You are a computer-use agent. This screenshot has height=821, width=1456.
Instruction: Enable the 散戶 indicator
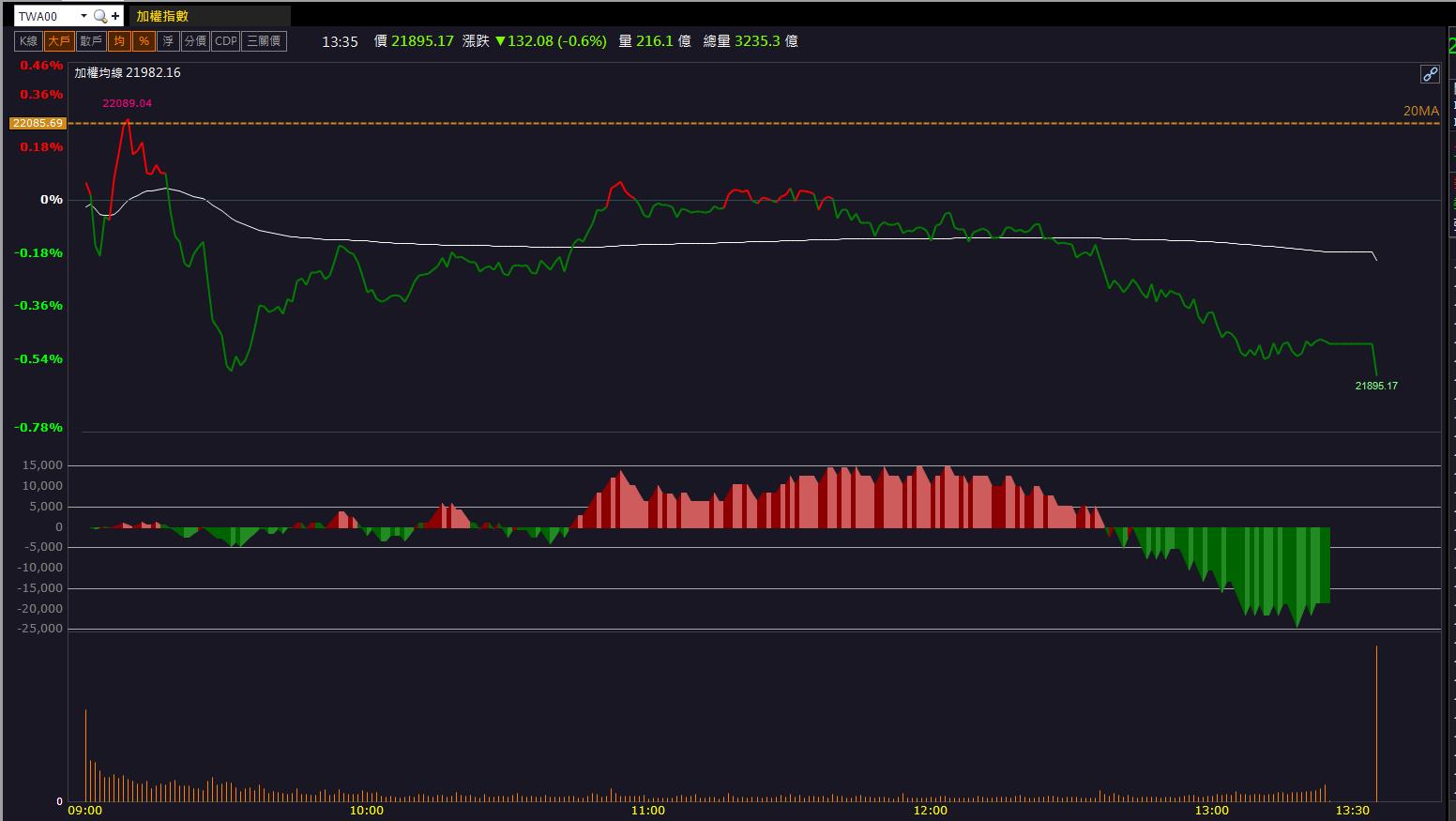90,41
